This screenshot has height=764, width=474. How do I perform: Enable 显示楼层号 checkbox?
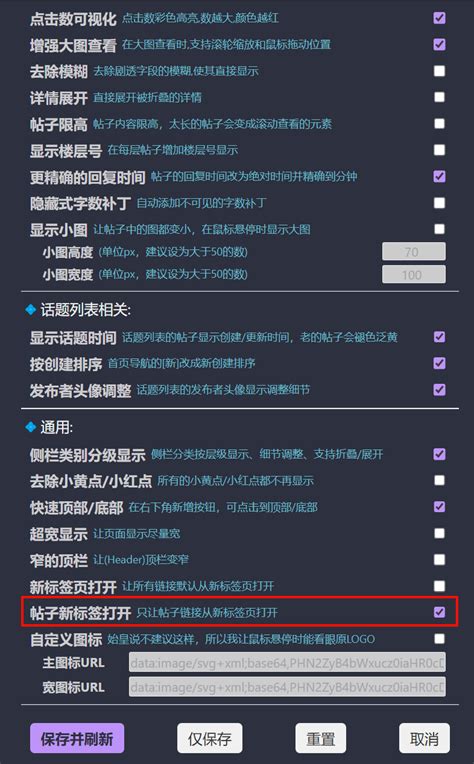tap(439, 150)
